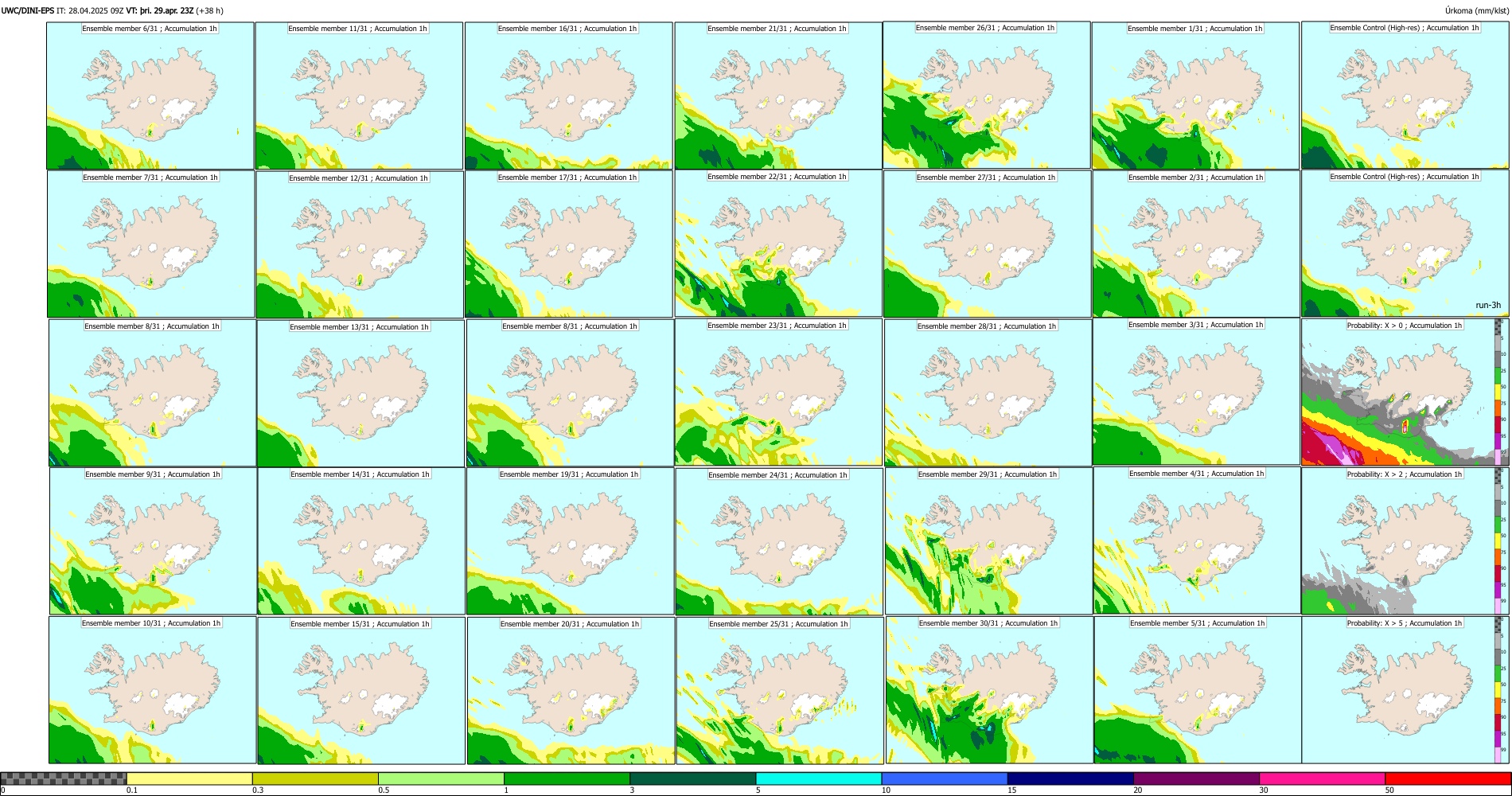Pick the green 1–3 legend swatch
1512x796 pixels.
567,778
